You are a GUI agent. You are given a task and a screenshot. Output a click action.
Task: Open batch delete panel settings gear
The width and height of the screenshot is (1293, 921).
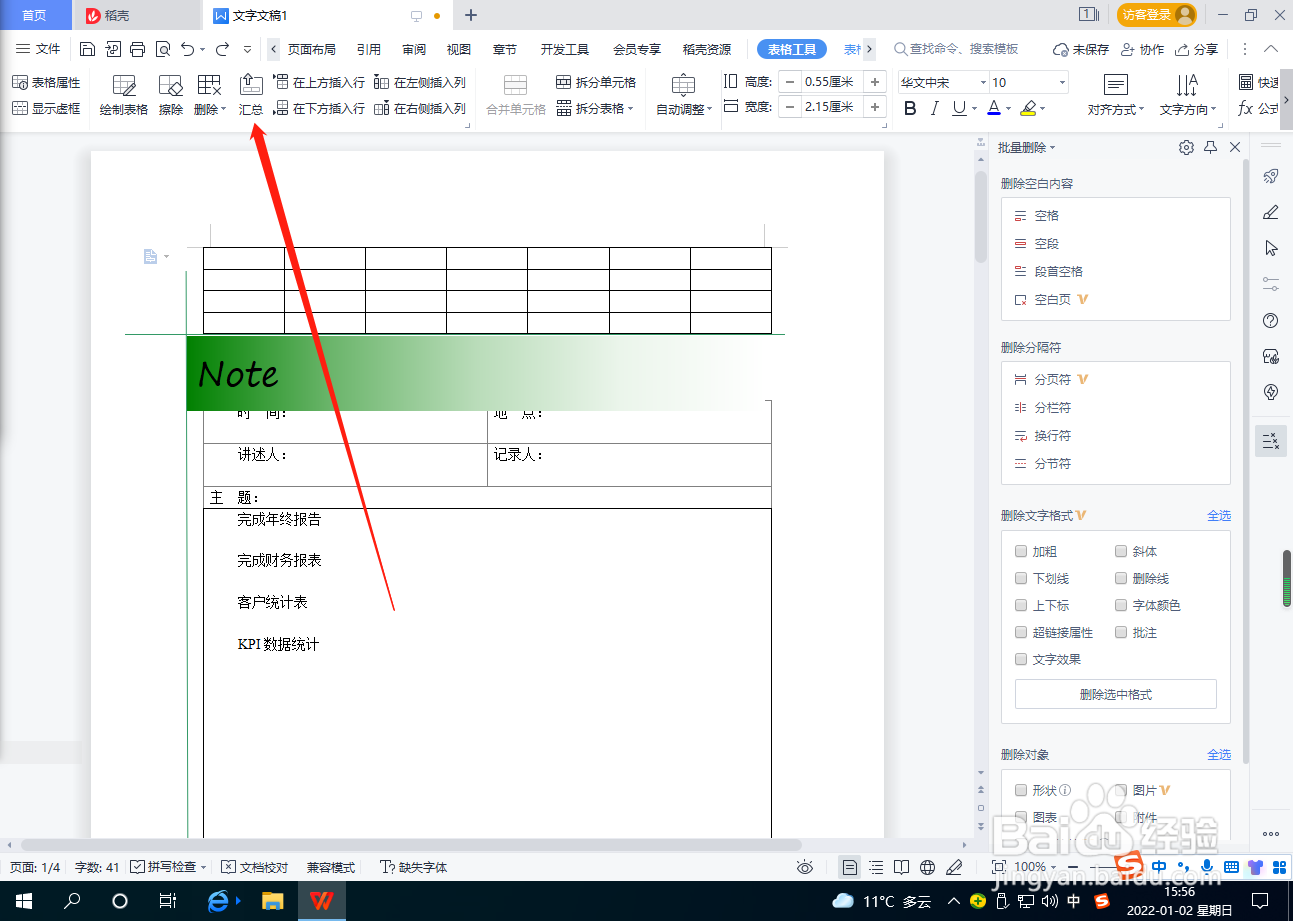[1186, 147]
